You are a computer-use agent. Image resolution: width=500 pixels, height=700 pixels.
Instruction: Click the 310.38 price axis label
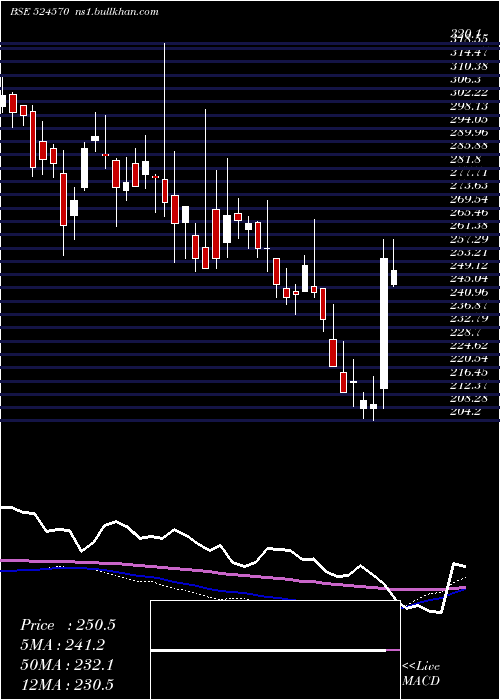click(468, 66)
